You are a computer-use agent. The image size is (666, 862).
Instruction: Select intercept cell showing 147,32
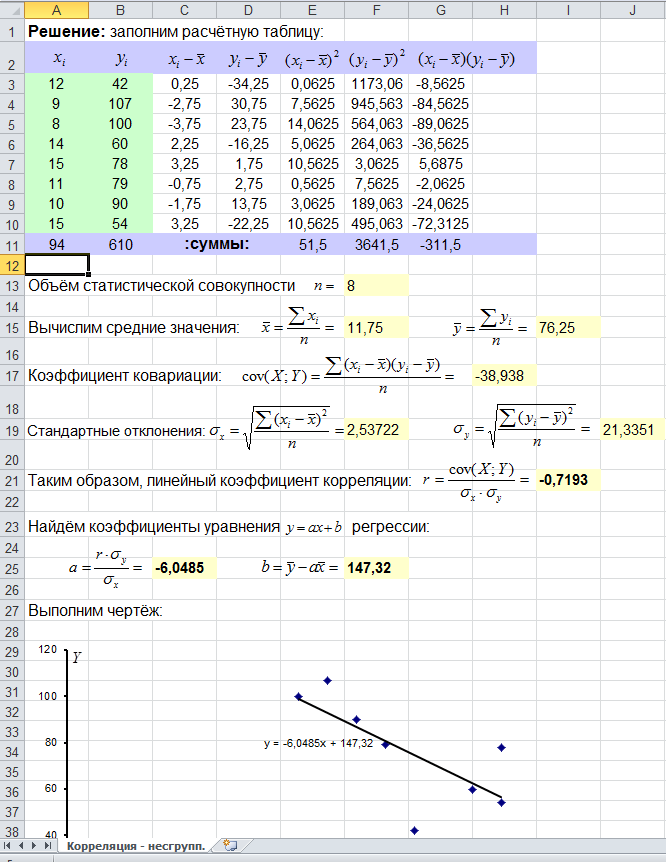[376, 568]
